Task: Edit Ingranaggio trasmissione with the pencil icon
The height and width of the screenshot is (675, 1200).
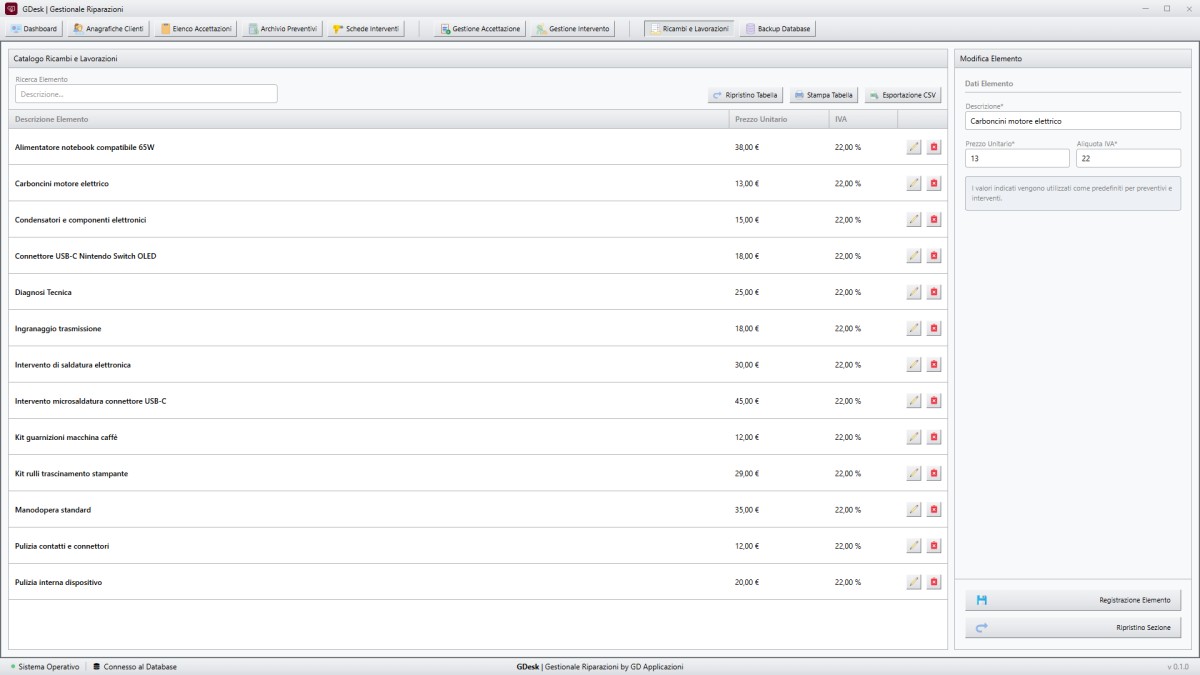Action: point(913,328)
